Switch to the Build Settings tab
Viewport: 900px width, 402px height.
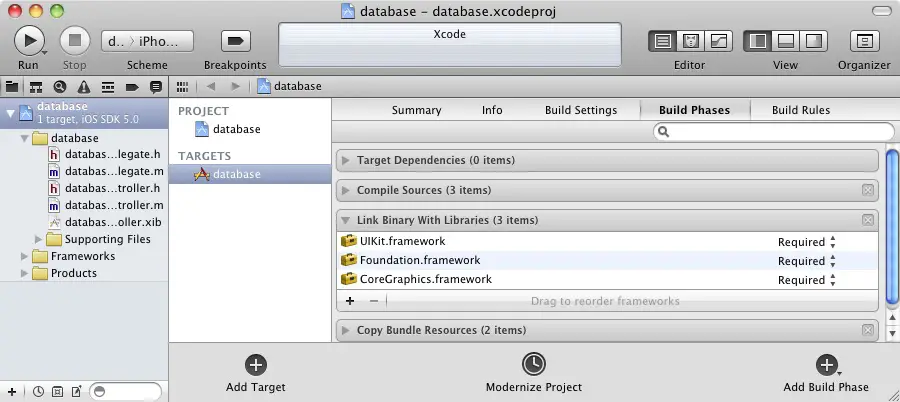click(x=580, y=110)
